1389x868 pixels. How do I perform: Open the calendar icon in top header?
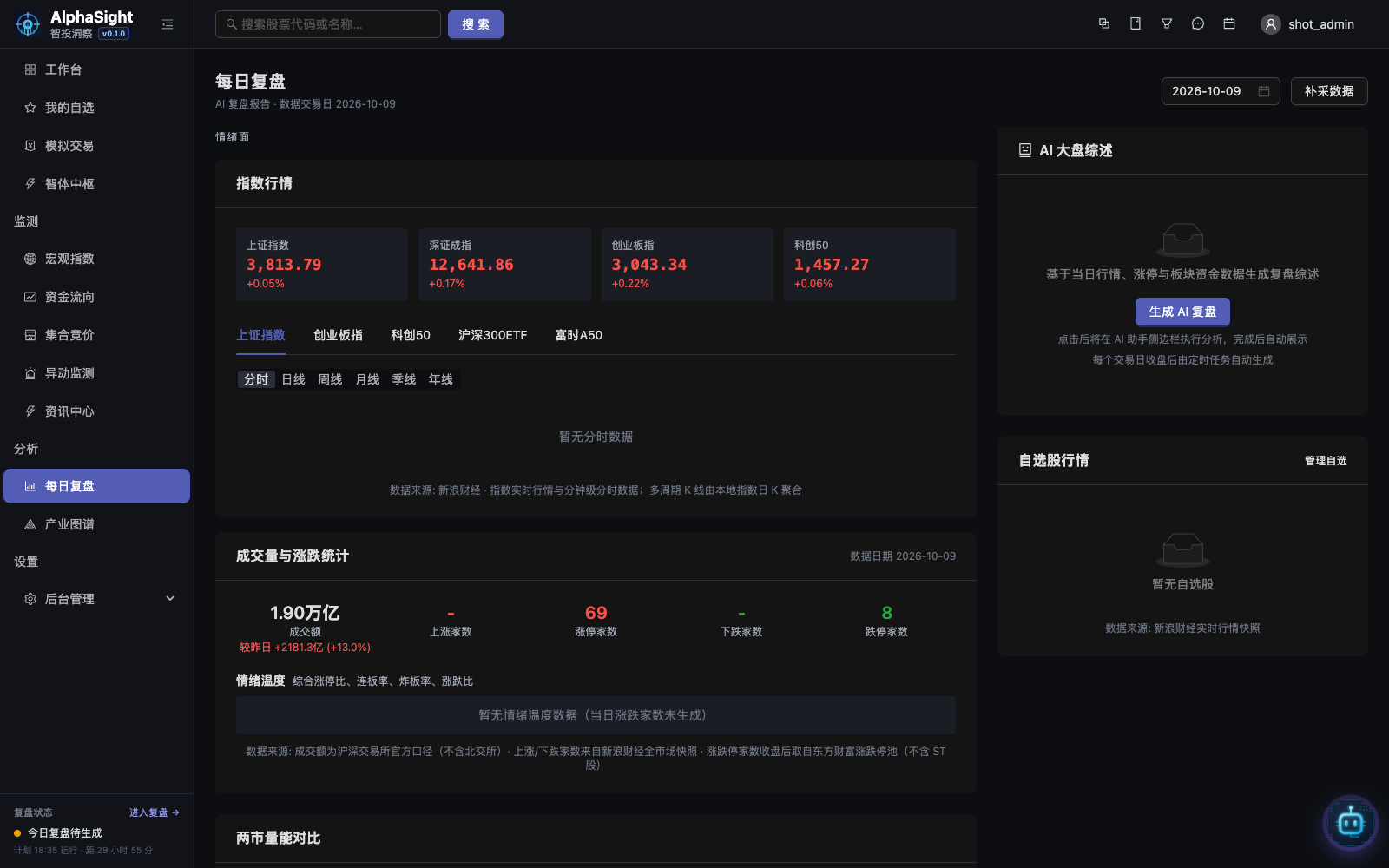pos(1229,23)
